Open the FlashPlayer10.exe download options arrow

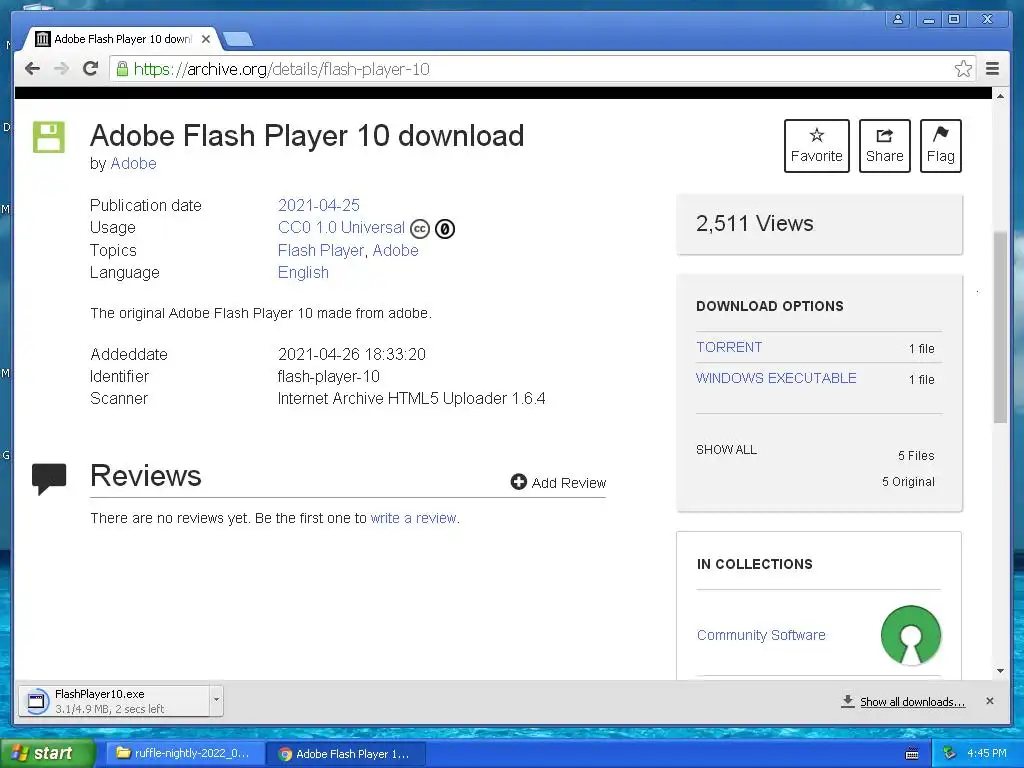(216, 701)
